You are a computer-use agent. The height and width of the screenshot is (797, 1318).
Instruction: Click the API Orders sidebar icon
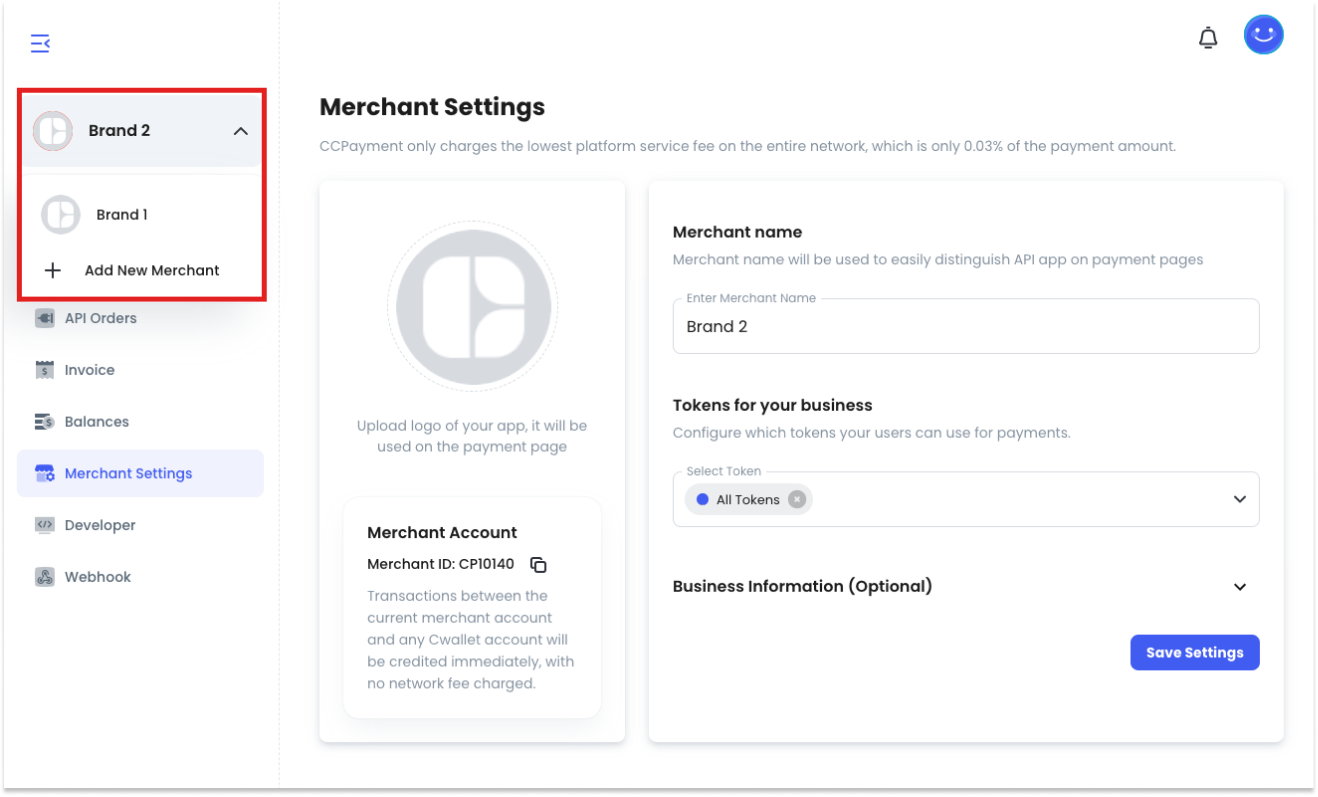[x=45, y=318]
